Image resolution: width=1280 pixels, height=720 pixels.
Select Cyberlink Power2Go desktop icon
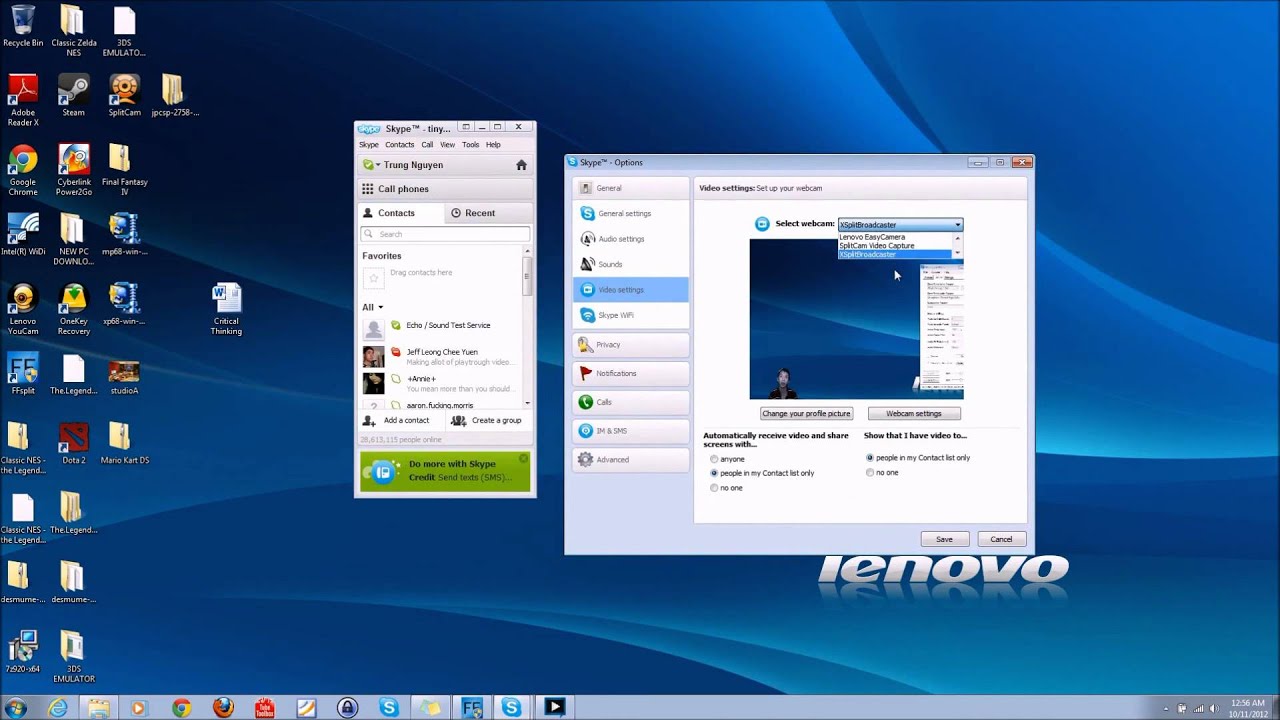pos(73,170)
